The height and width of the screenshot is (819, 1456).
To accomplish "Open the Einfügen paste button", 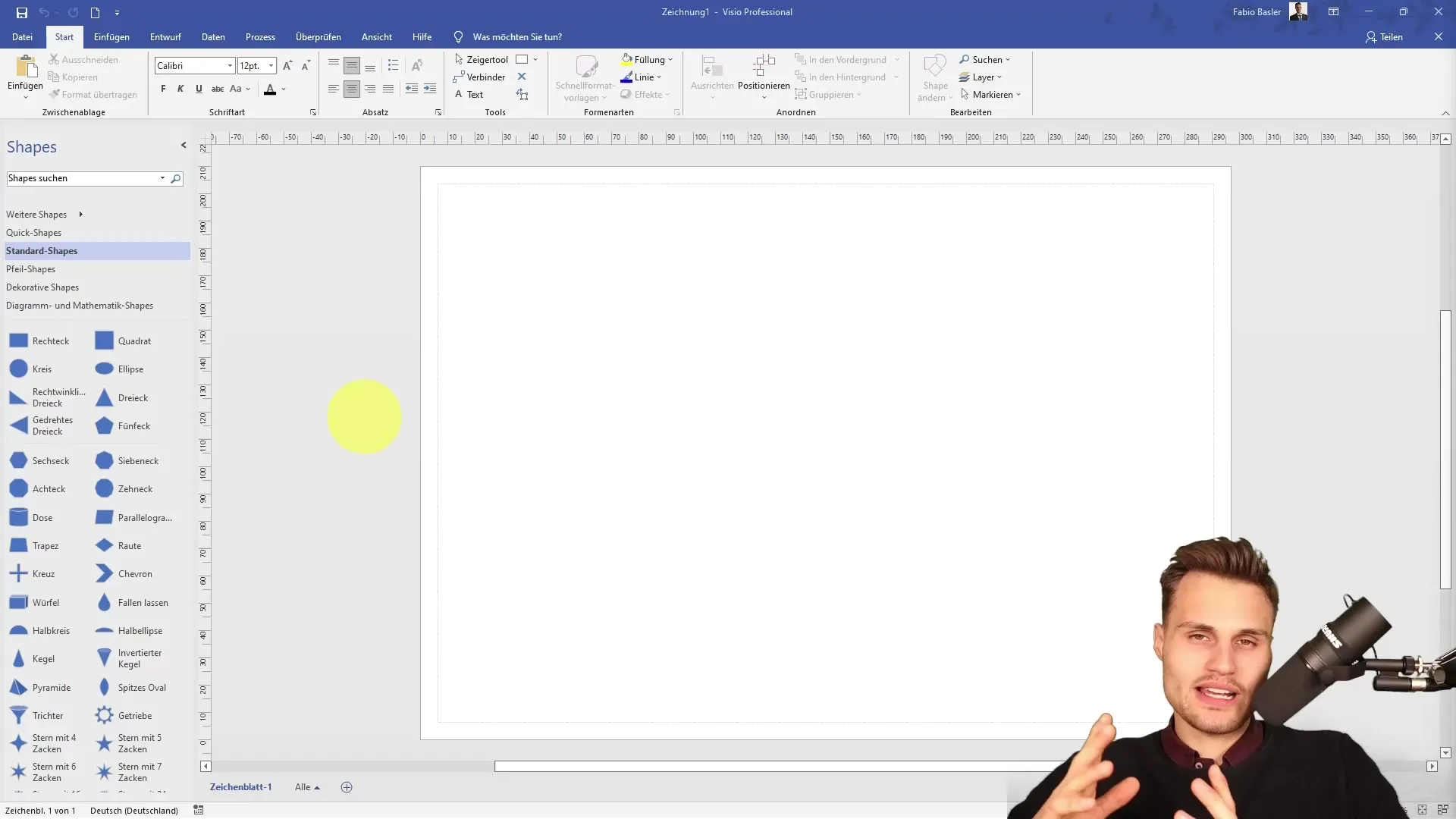I will tap(25, 77).
